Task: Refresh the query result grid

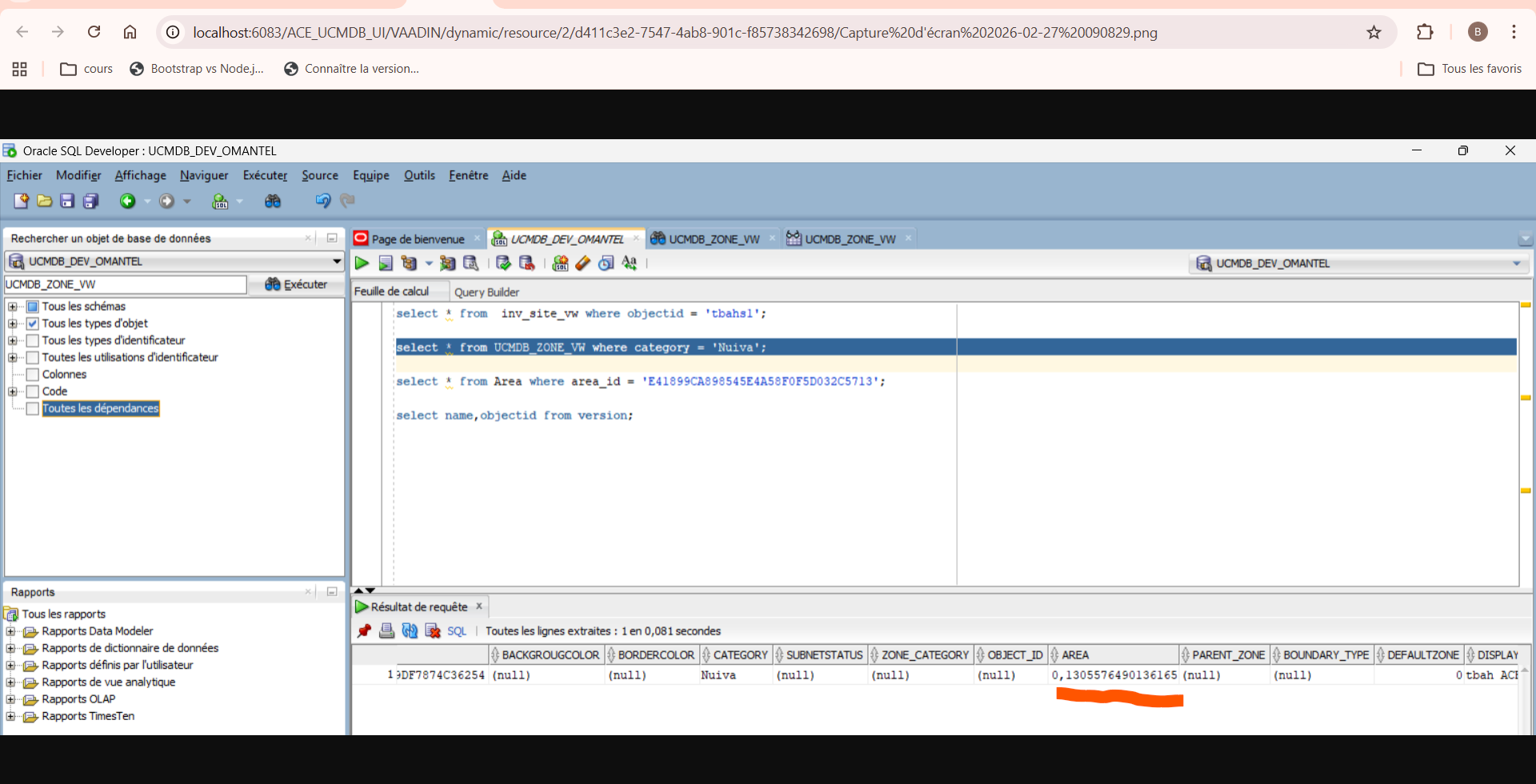Action: click(x=410, y=631)
